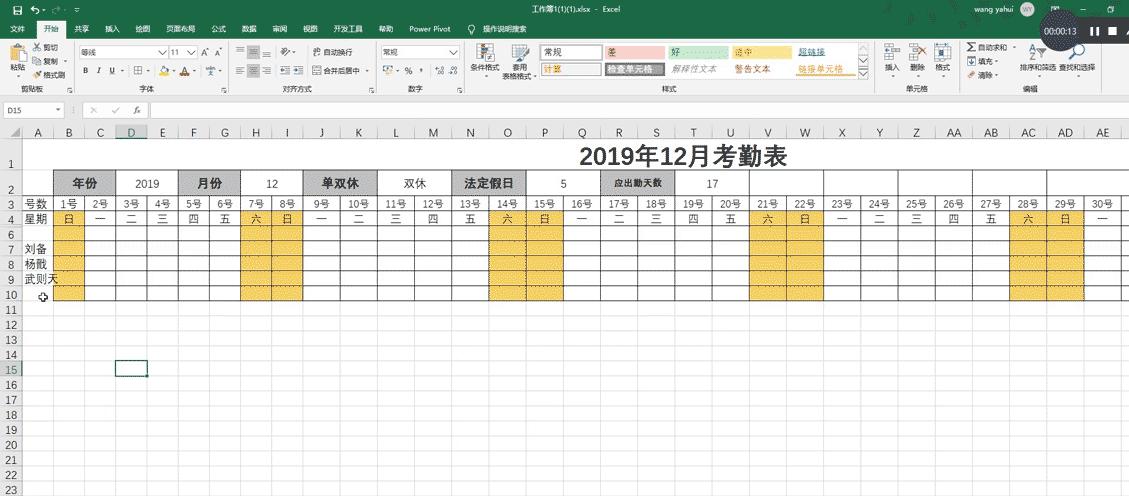The width and height of the screenshot is (1129, 496).
Task: Click the 剪切 (Cut) scissors button
Action: pos(45,48)
